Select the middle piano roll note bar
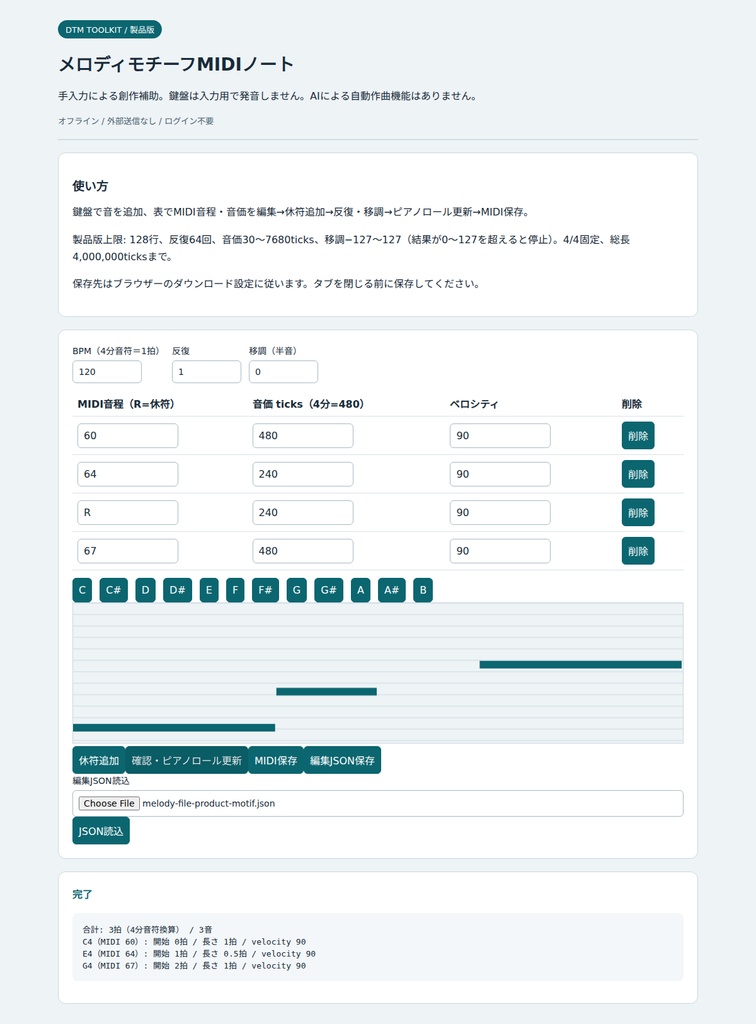The height and width of the screenshot is (1024, 756). pyautogui.click(x=326, y=692)
